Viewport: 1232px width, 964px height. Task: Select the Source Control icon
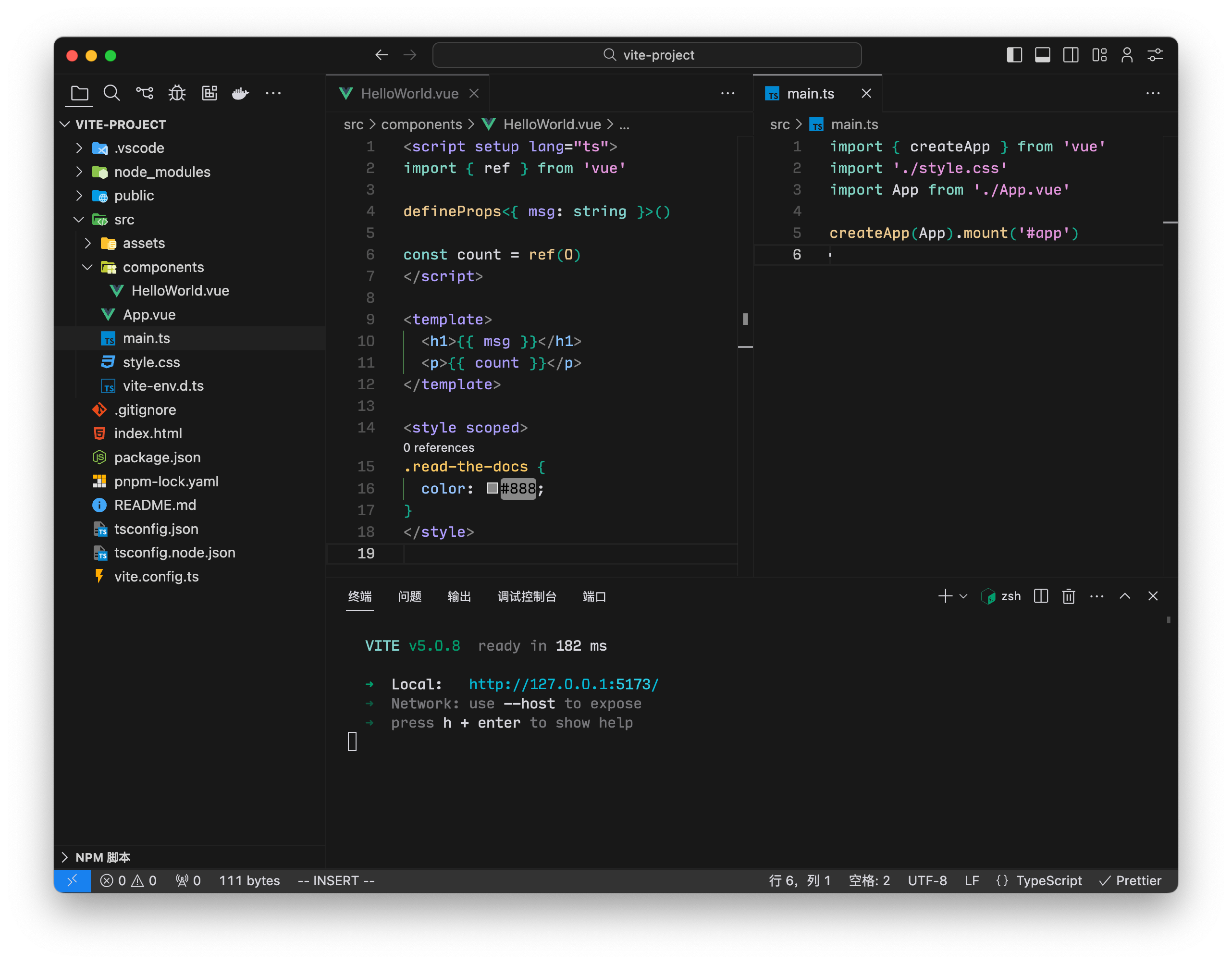click(x=145, y=93)
